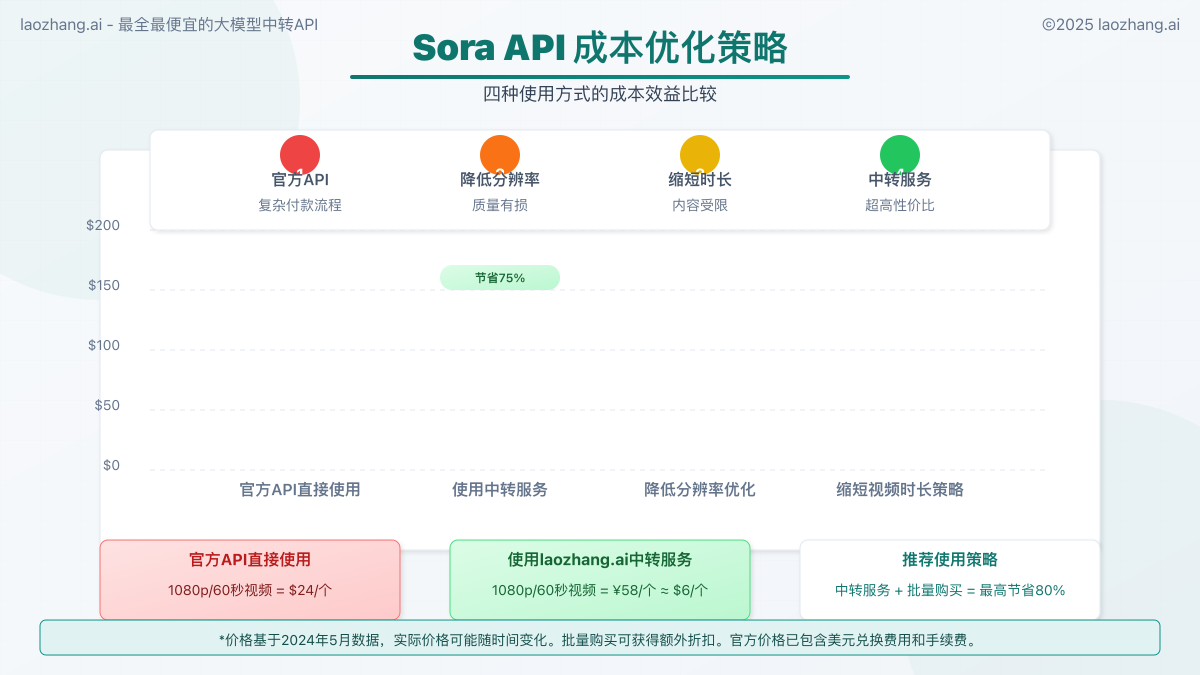Select the 降低分辨率 legend label

[x=500, y=180]
